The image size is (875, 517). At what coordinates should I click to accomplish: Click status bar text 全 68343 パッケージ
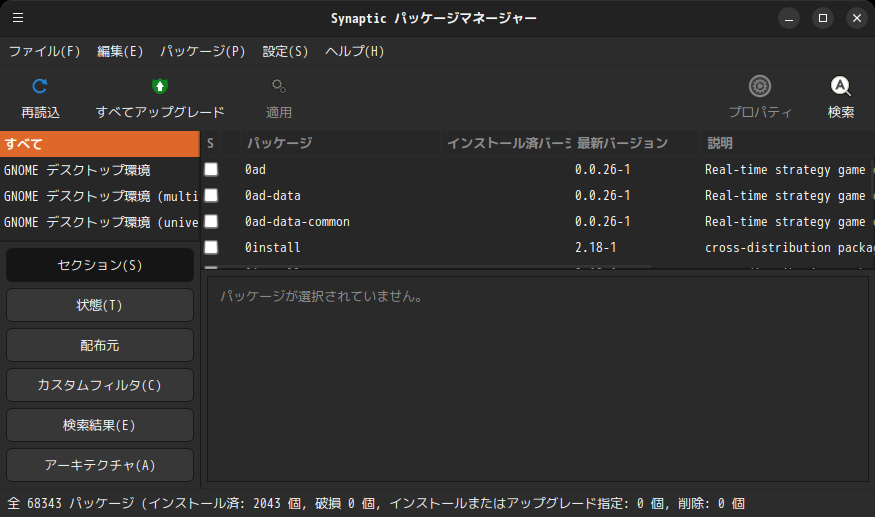[71, 504]
